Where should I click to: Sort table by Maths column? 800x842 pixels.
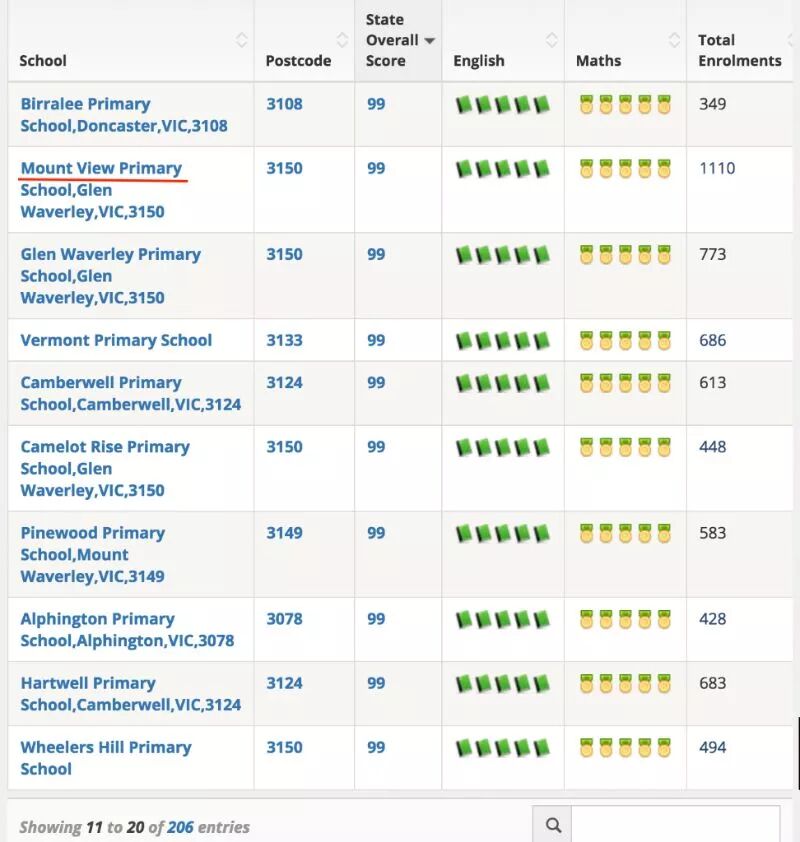tap(674, 40)
